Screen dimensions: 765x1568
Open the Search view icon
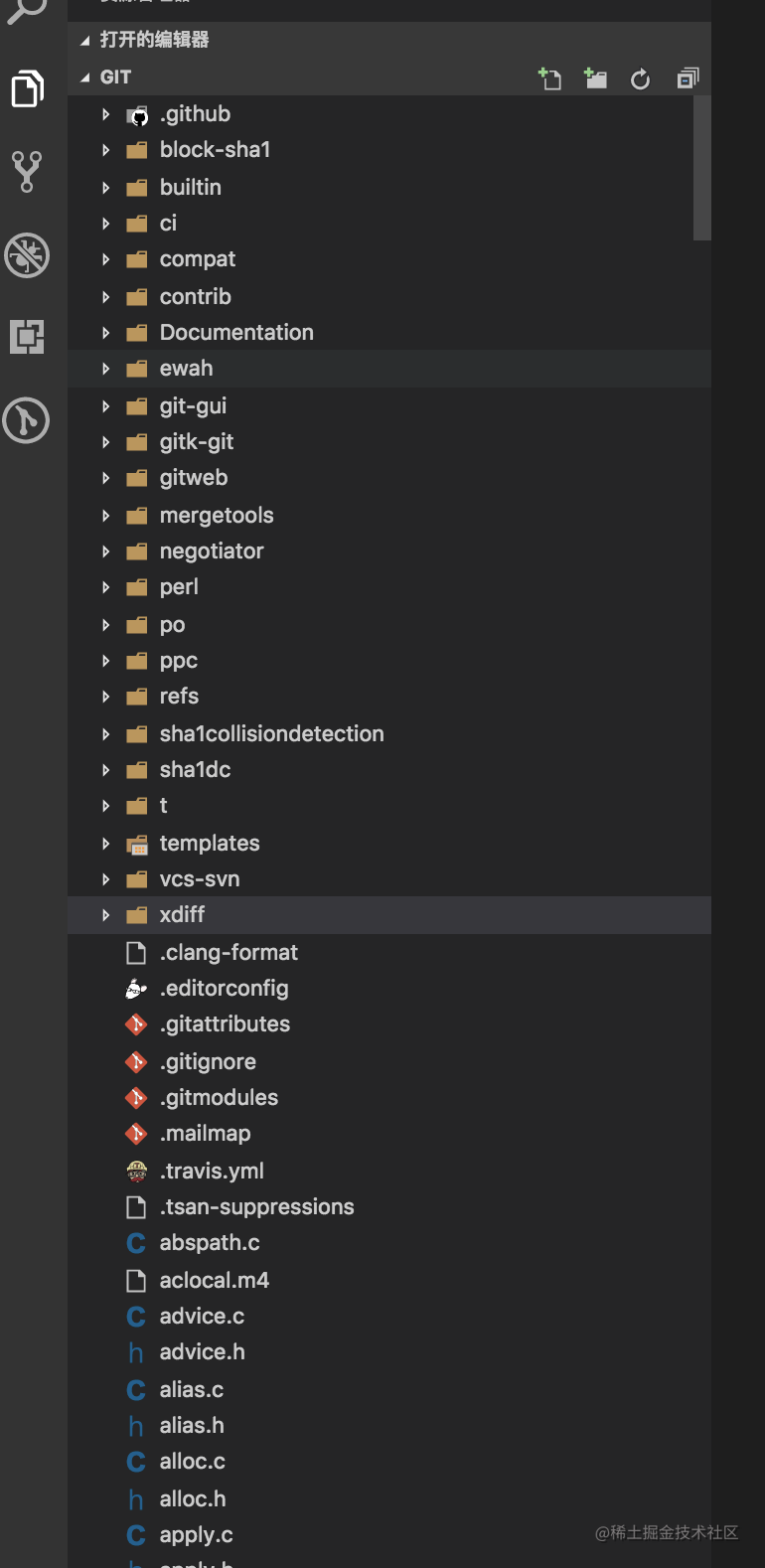click(27, 12)
